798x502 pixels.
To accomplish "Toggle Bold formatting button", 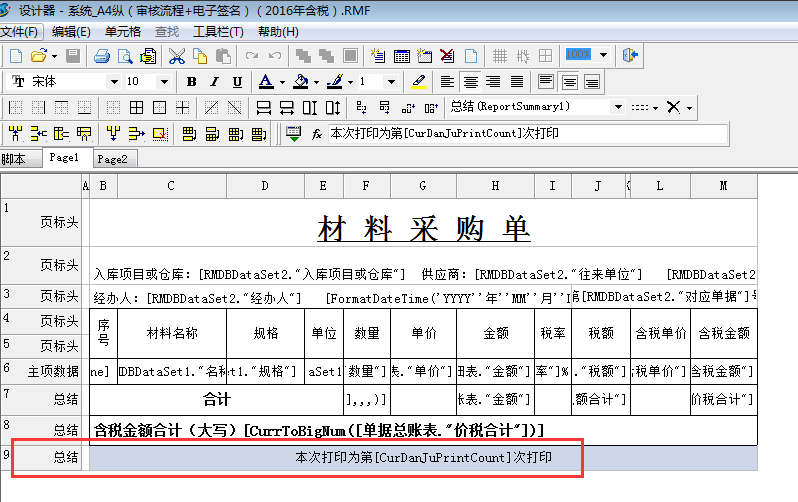I will [x=190, y=82].
